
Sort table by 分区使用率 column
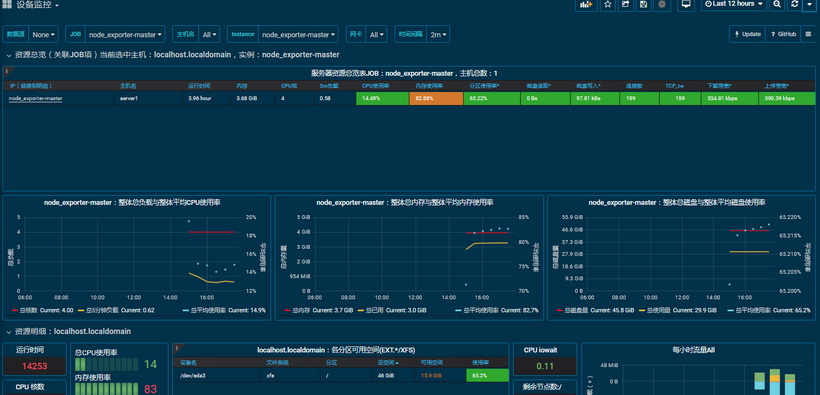pyautogui.click(x=484, y=86)
